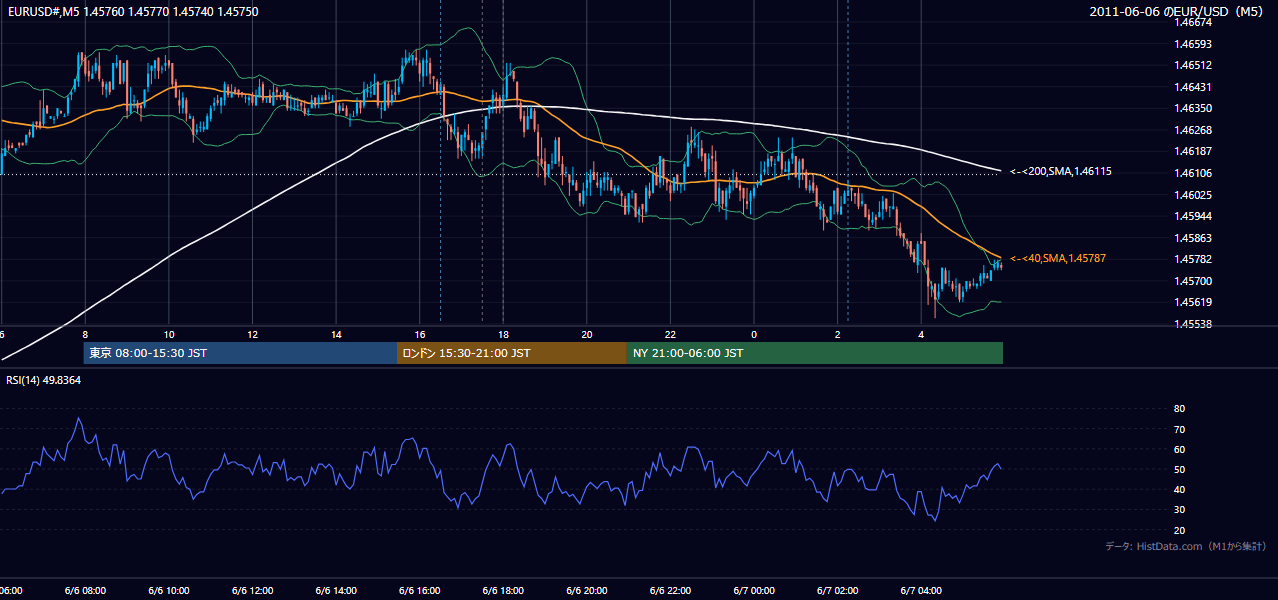The height and width of the screenshot is (600, 1278).
Task: Click the 6/6 14:00 bottom time label
Action: (336, 590)
